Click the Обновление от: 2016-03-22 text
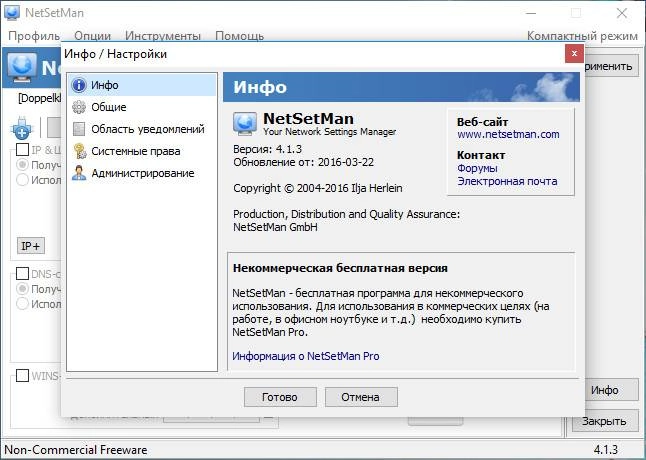This screenshot has width=646, height=460. click(304, 162)
